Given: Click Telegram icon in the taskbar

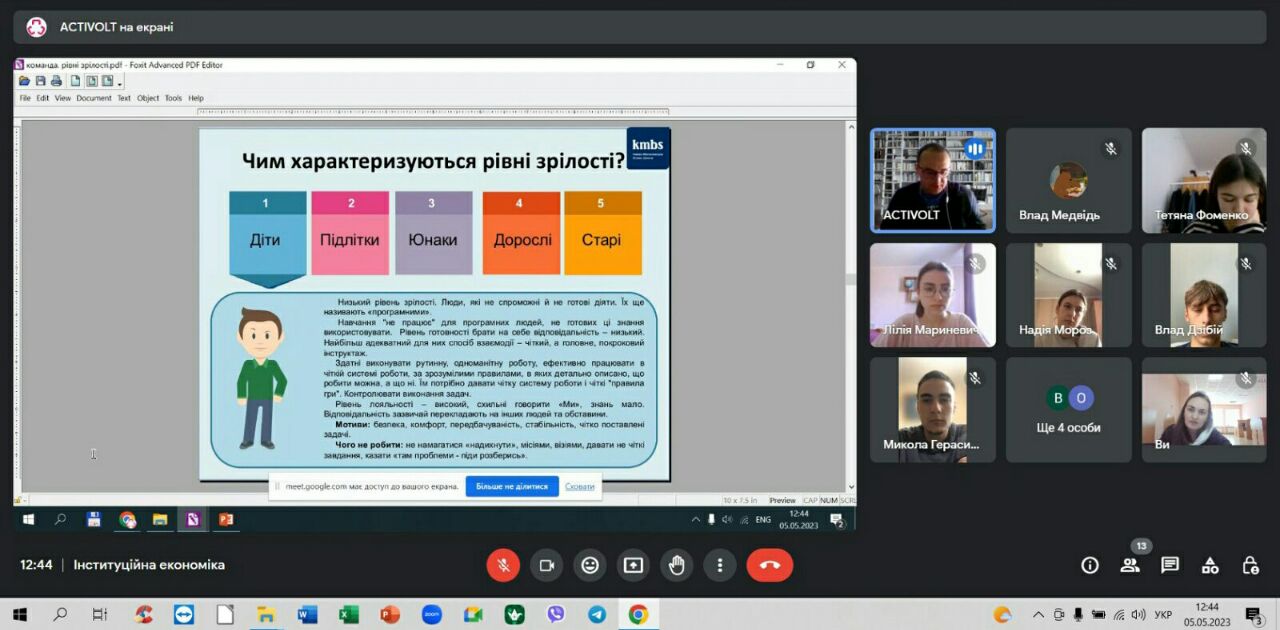Looking at the screenshot, I should (x=597, y=614).
